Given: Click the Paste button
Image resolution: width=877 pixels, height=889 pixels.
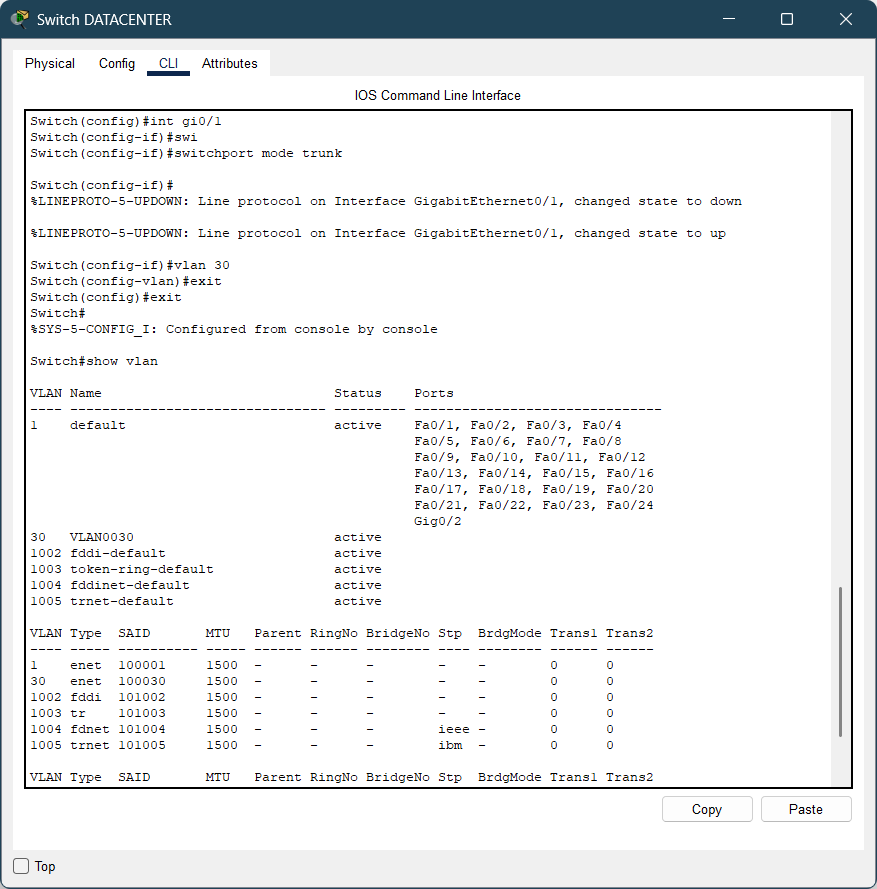Looking at the screenshot, I should pyautogui.click(x=806, y=809).
